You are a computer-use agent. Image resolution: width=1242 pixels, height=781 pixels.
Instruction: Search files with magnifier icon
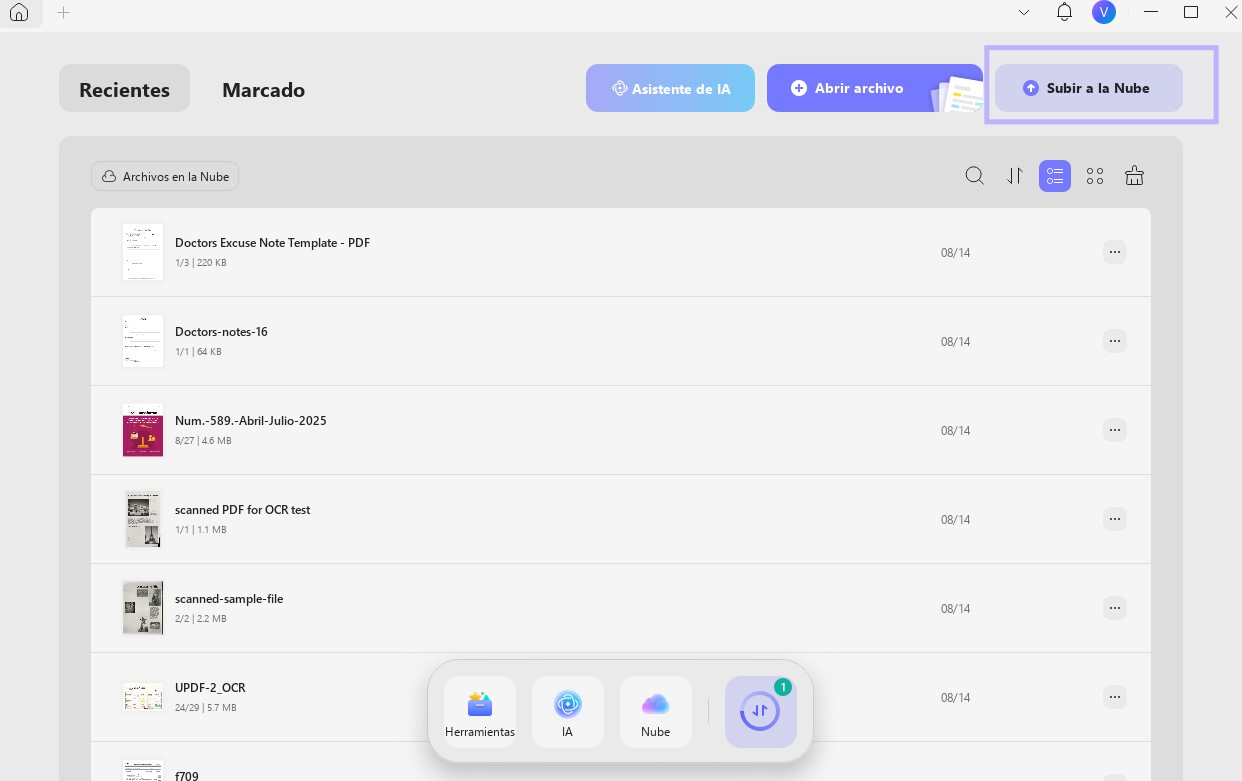click(975, 176)
